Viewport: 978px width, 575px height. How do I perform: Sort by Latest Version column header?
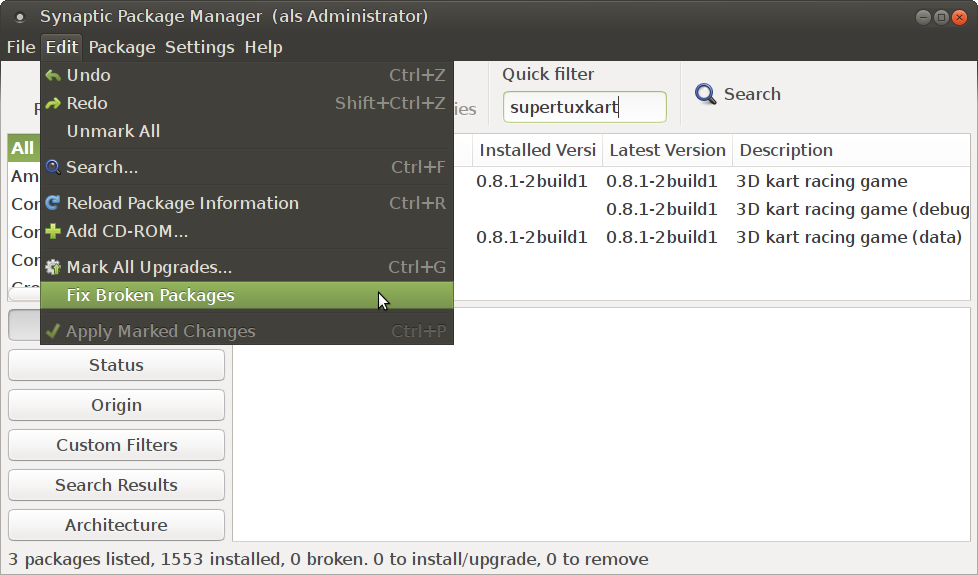pos(667,151)
